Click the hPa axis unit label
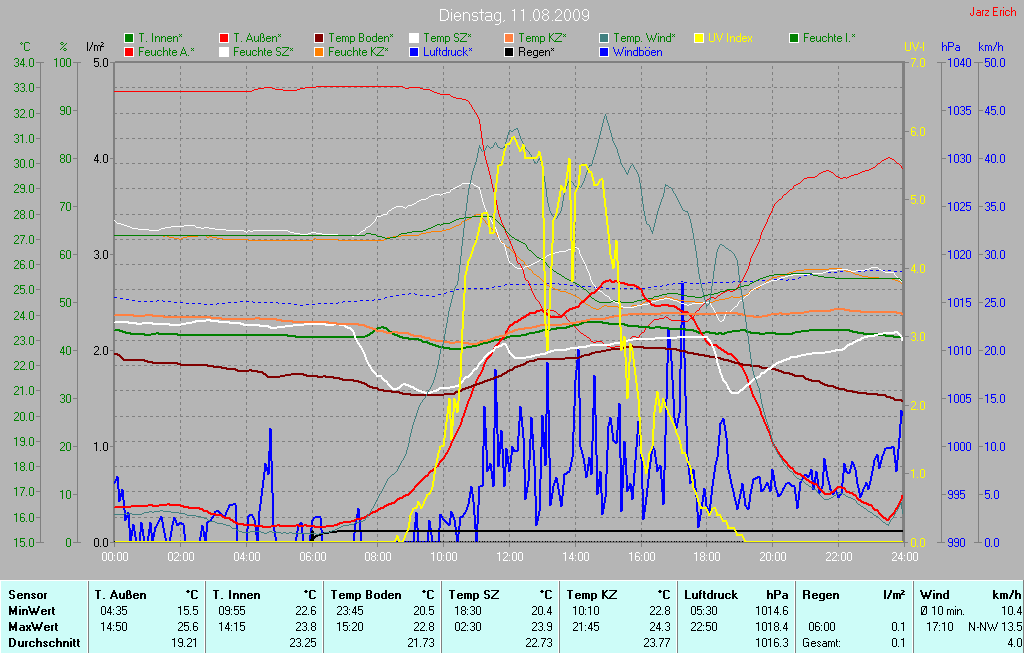1024x653 pixels. [951, 47]
